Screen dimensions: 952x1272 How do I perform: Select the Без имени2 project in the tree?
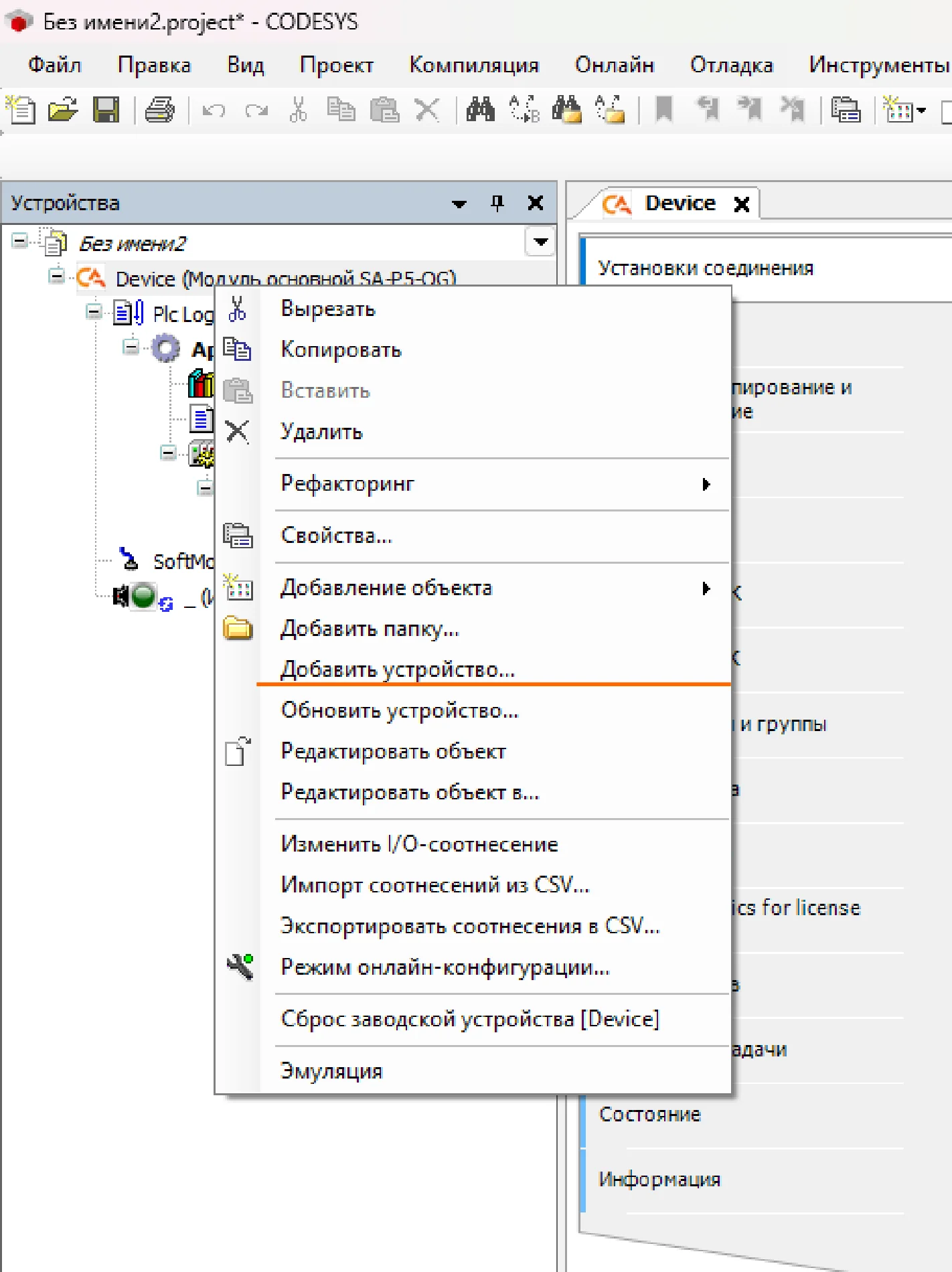pos(133,244)
